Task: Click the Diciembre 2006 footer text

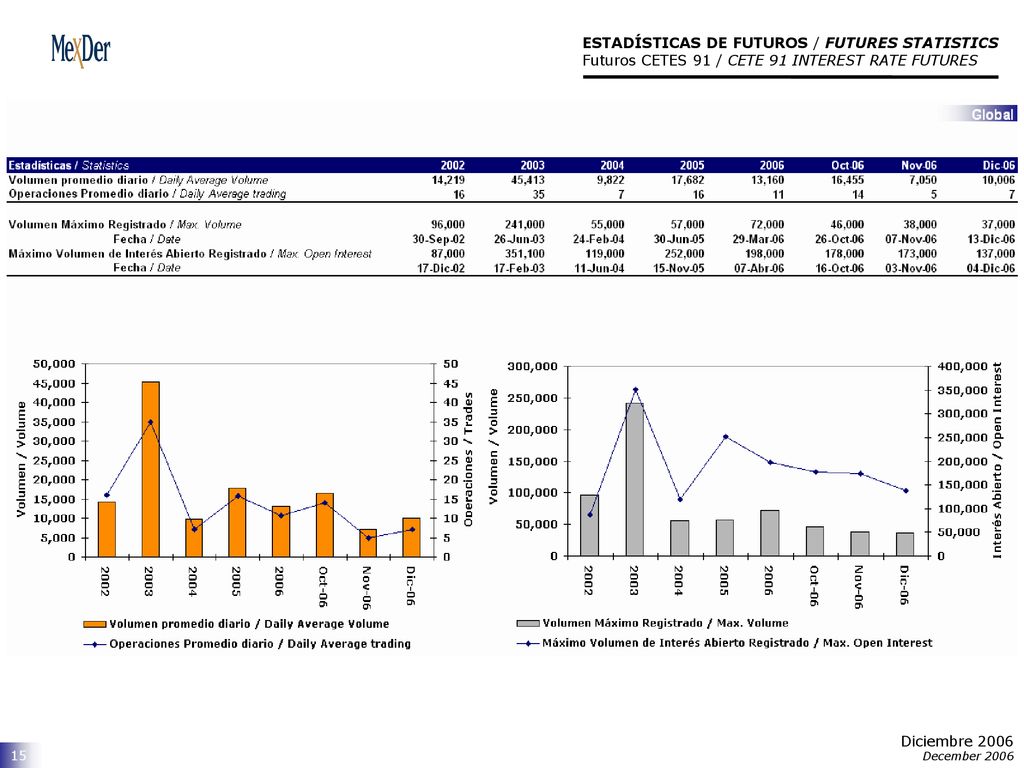Action: point(957,741)
